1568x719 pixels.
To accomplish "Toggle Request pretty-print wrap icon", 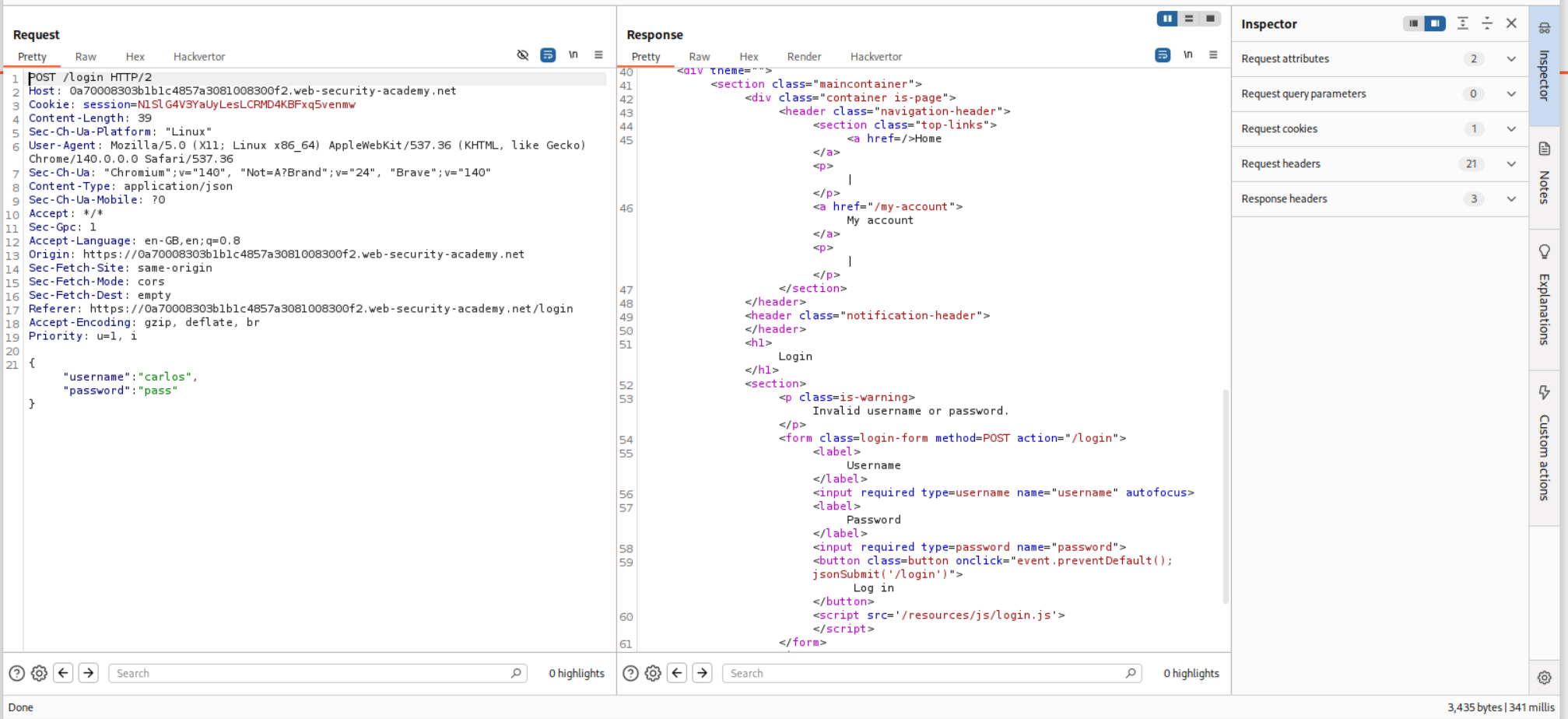I will click(x=548, y=55).
